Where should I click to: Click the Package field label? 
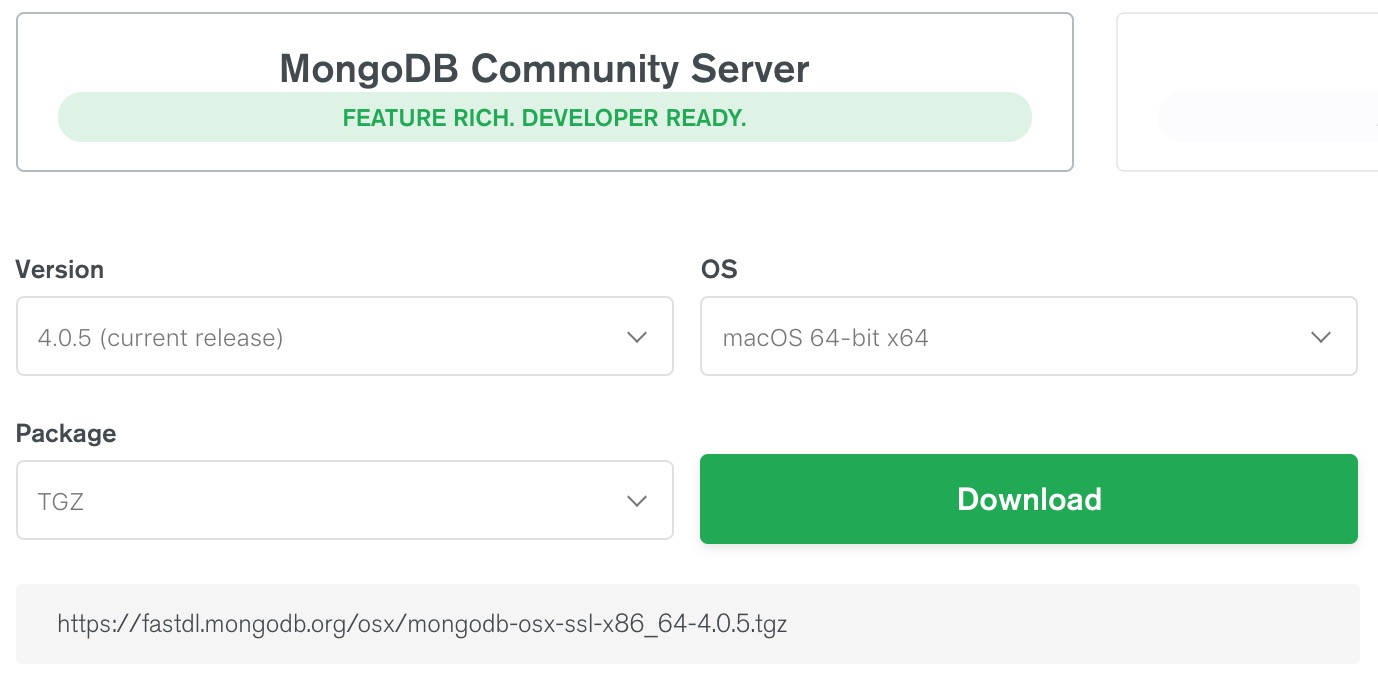tap(66, 434)
